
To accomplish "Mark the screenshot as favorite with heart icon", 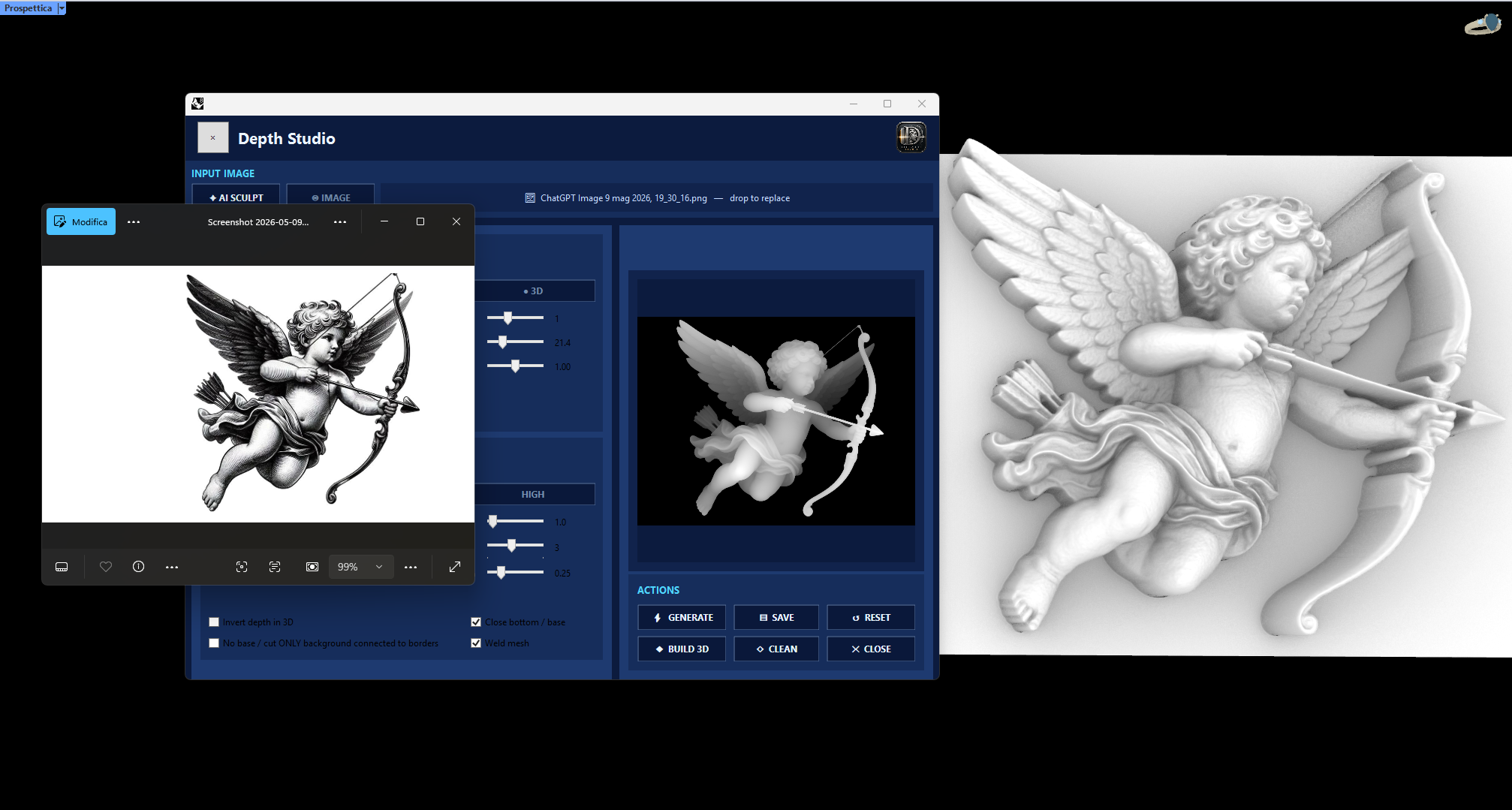I will click(x=106, y=567).
